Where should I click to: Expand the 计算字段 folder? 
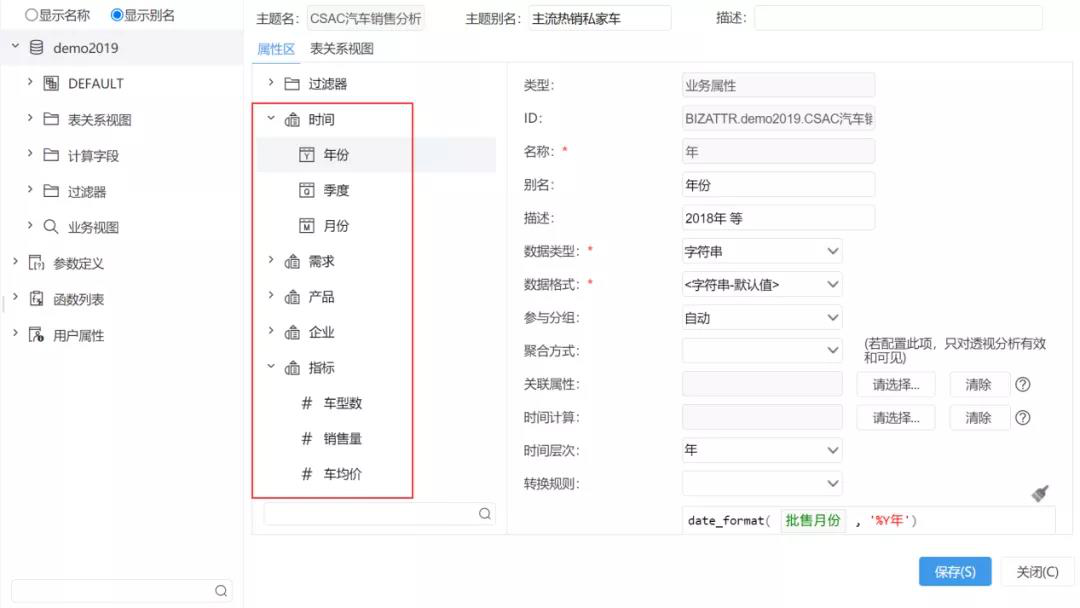coord(30,154)
